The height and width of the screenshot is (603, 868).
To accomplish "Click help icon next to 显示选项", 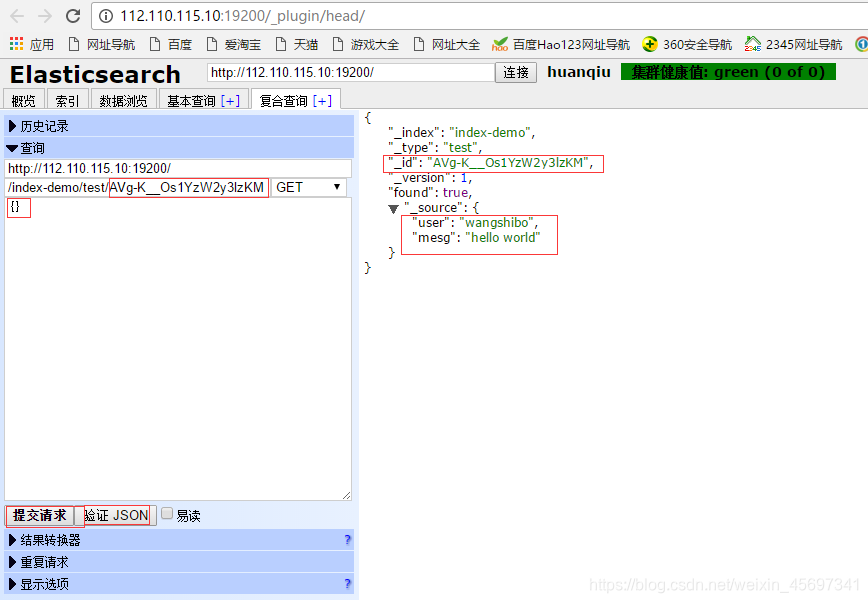I will (x=347, y=584).
